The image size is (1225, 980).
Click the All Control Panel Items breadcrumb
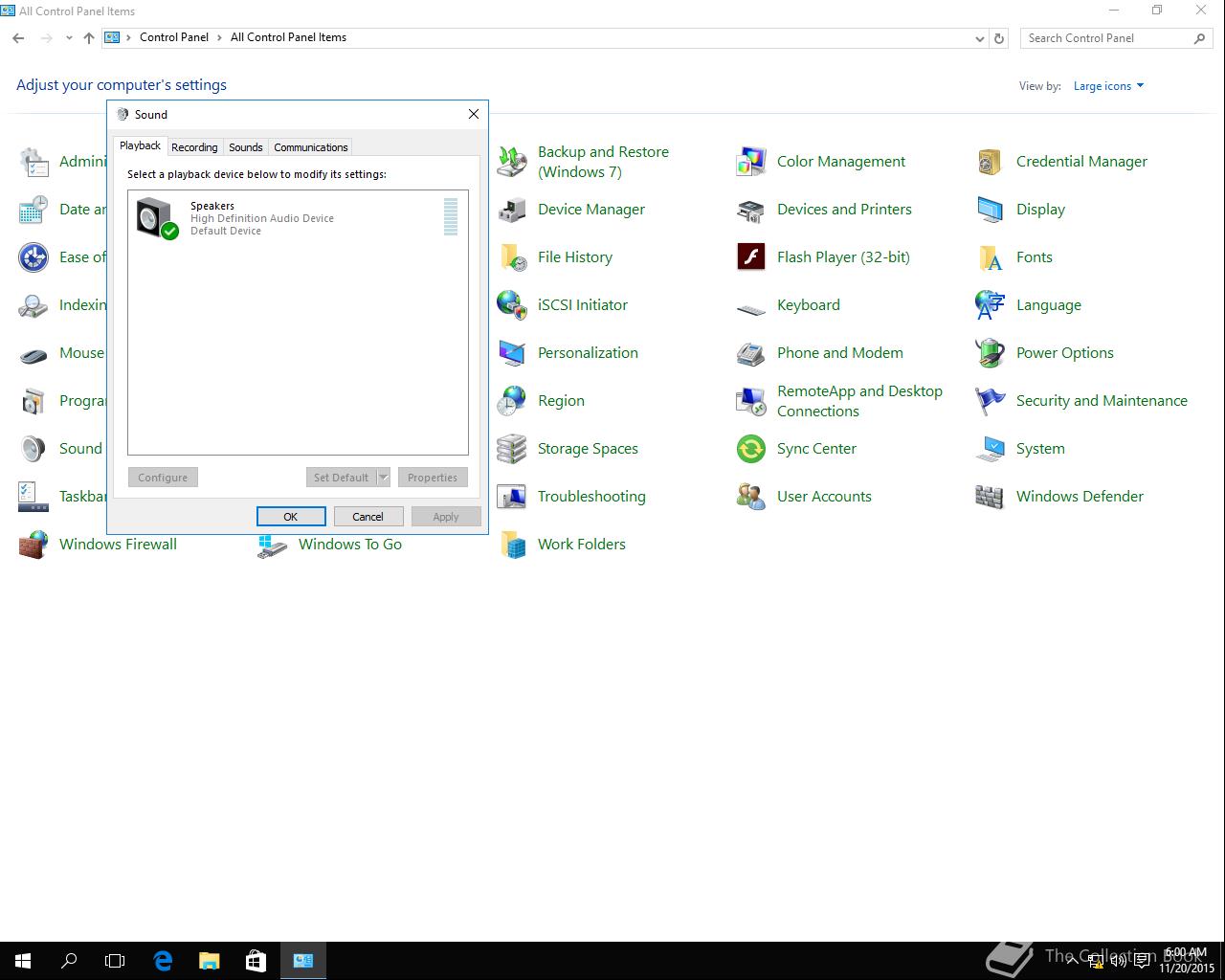[288, 37]
